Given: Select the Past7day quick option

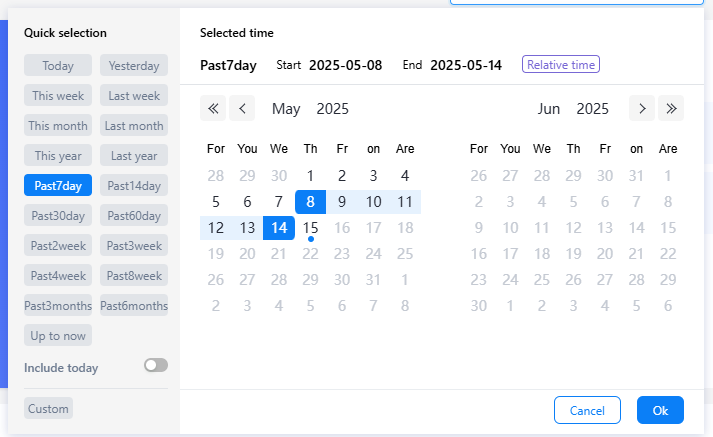Looking at the screenshot, I should tap(58, 185).
